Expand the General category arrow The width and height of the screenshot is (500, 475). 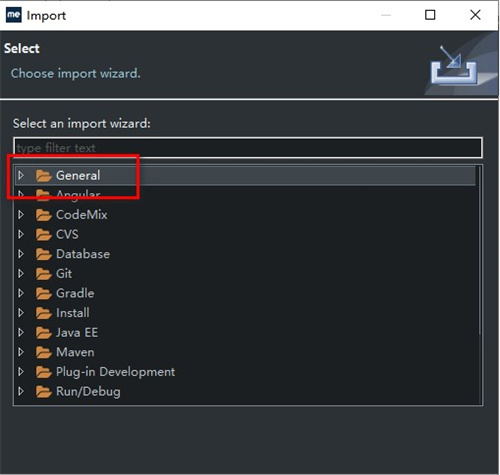click(x=21, y=175)
